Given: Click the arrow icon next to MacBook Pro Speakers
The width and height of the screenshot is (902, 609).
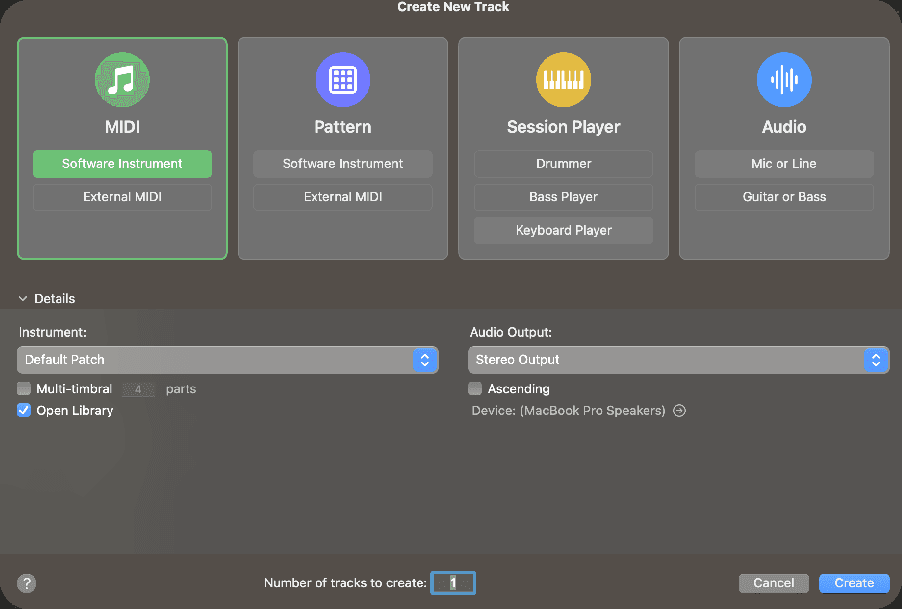Looking at the screenshot, I should tap(679, 411).
